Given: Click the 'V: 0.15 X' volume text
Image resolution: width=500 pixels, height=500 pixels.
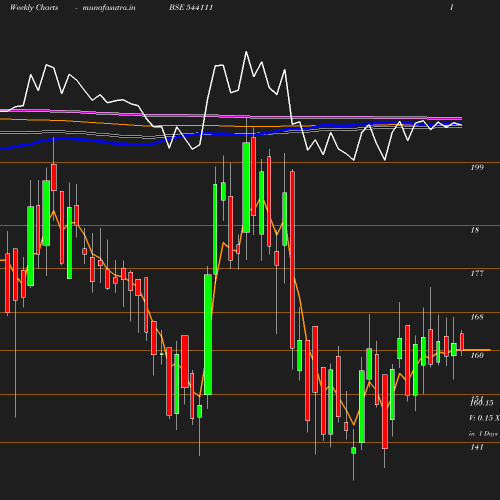Looking at the screenshot, I should tap(484, 418).
